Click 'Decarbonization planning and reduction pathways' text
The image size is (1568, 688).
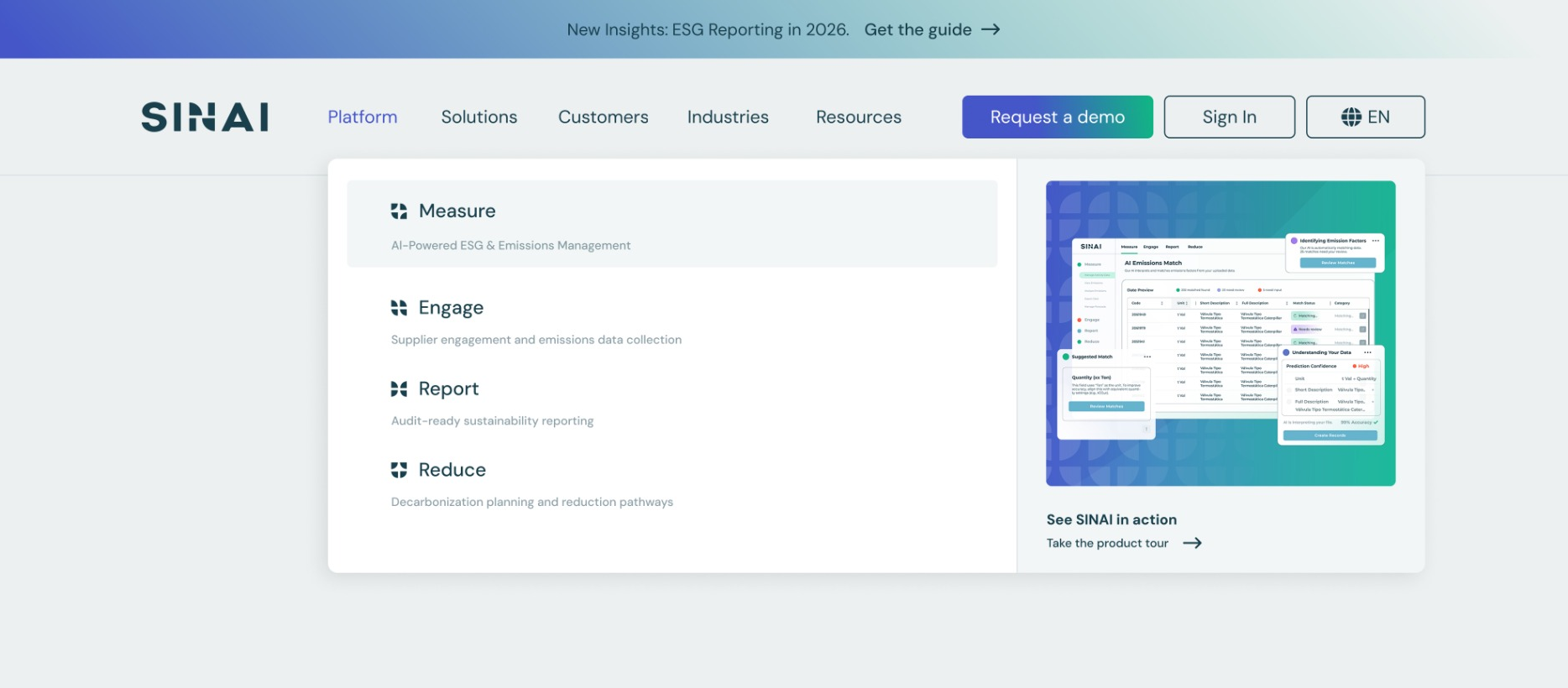click(x=532, y=502)
